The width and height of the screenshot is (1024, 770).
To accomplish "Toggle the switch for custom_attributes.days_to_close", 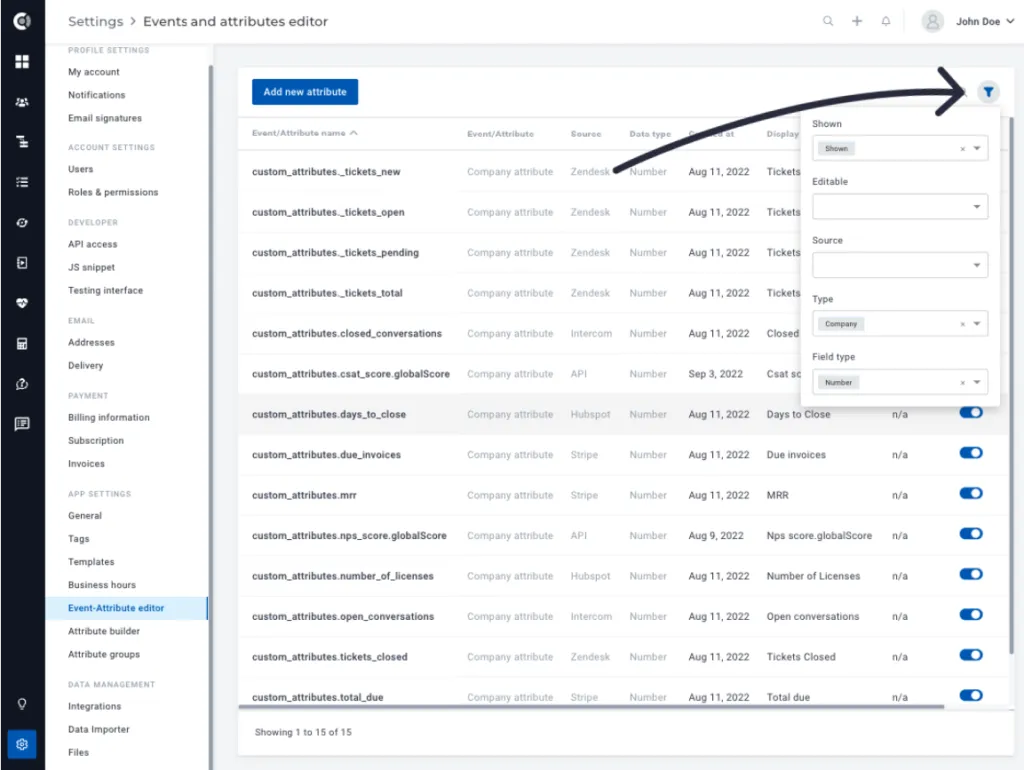I will (971, 413).
